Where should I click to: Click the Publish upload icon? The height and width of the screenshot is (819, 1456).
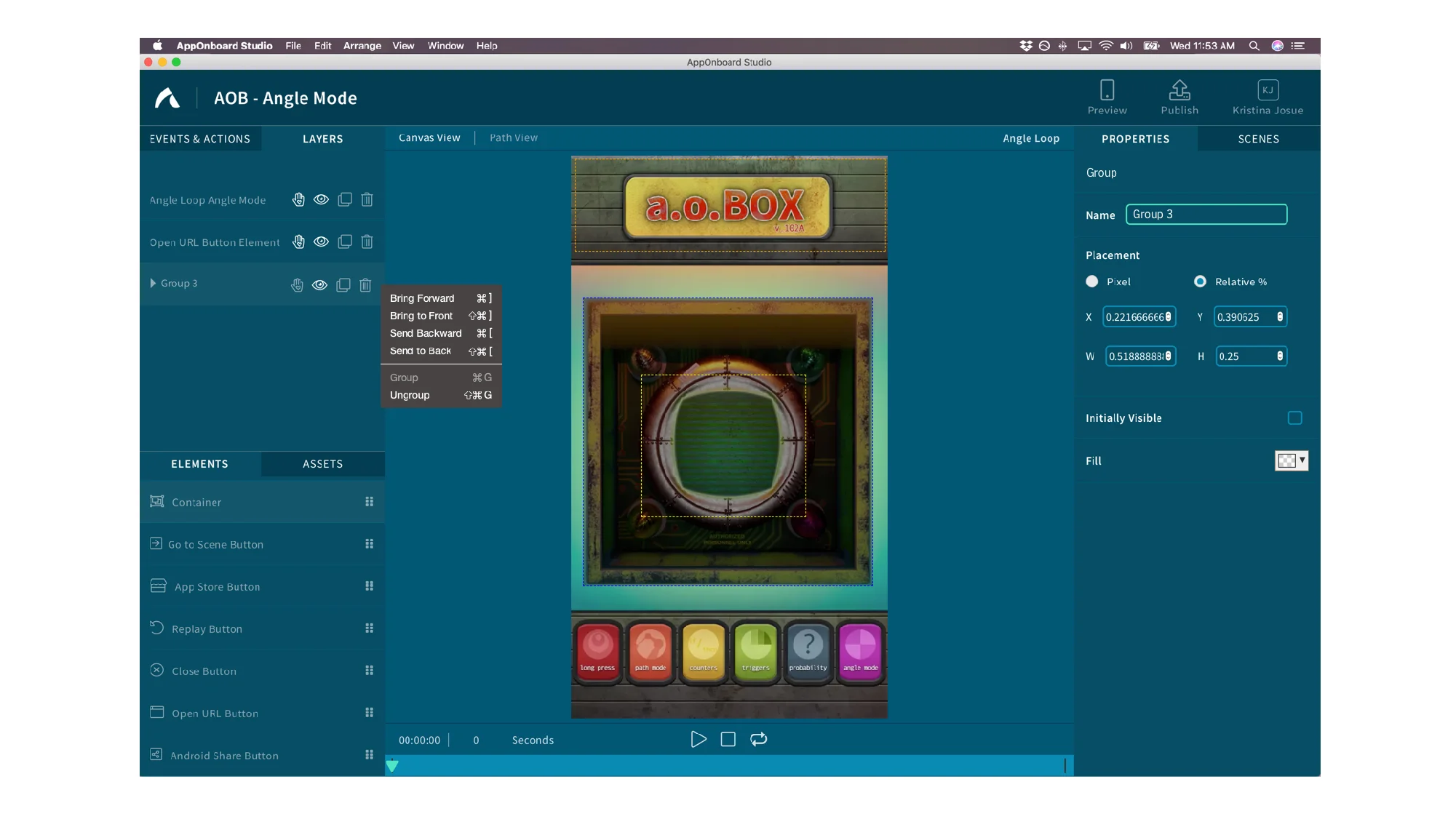coord(1179,90)
